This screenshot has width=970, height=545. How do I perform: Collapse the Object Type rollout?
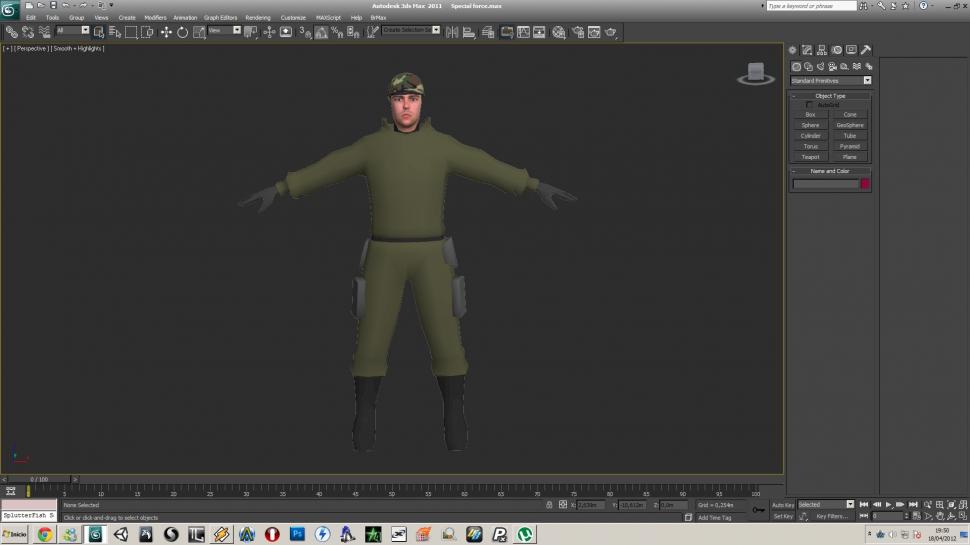pyautogui.click(x=830, y=96)
